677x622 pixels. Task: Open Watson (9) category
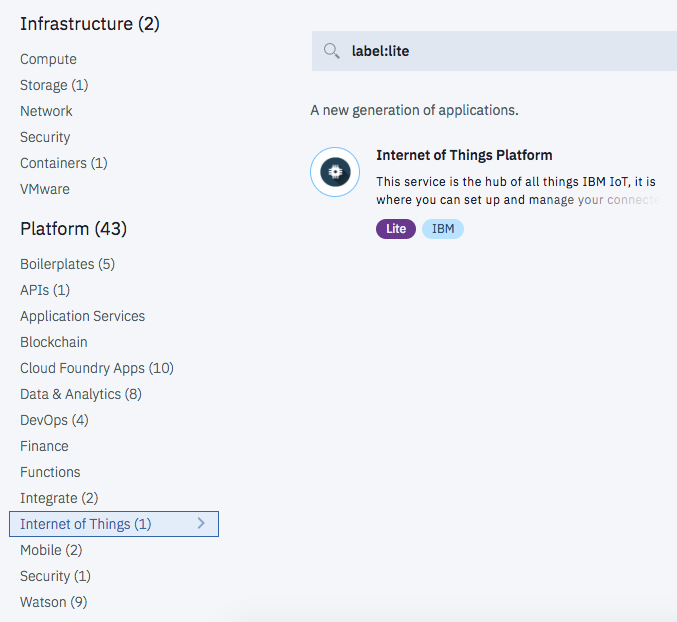tap(54, 602)
